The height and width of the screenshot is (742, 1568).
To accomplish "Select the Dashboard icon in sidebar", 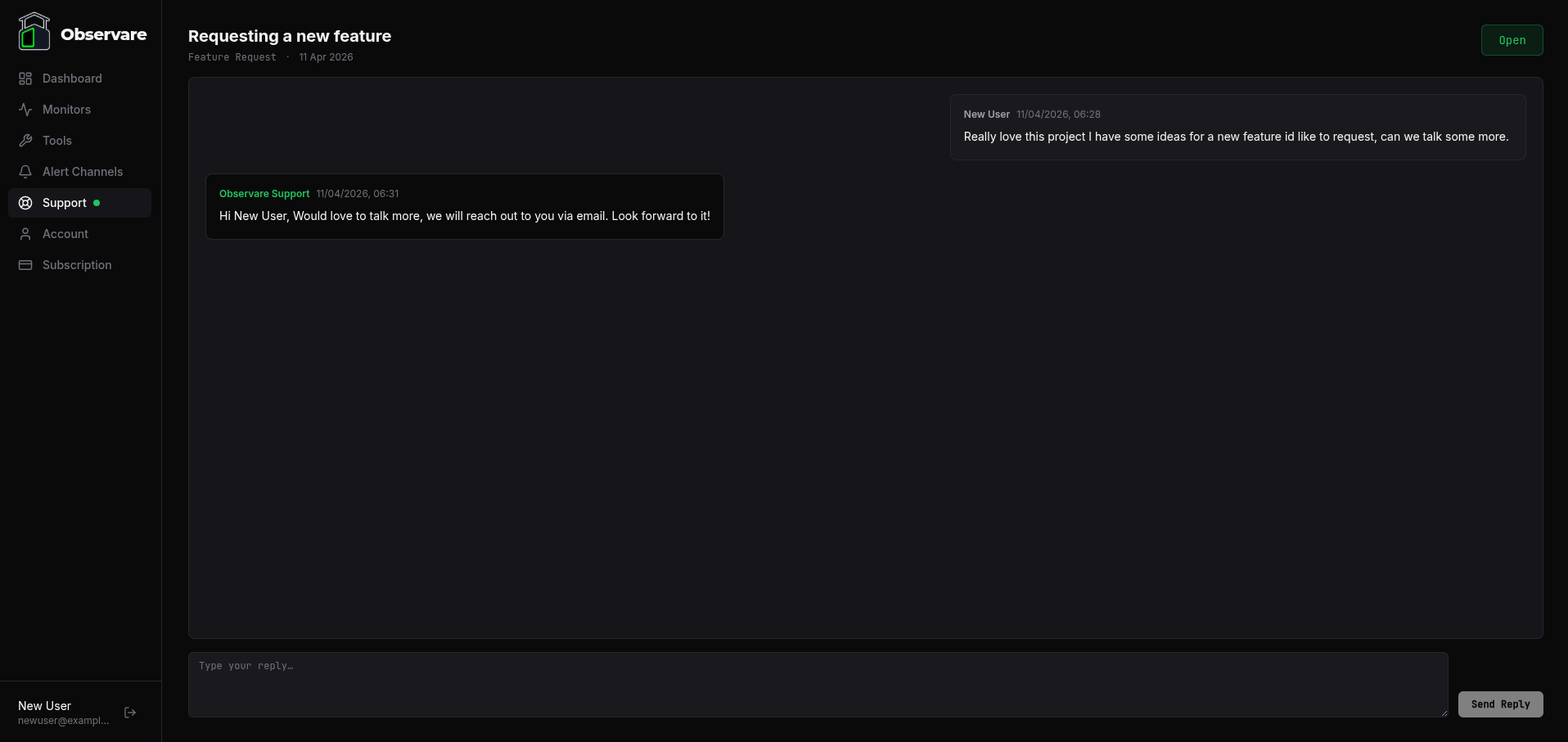I will pyautogui.click(x=25, y=78).
